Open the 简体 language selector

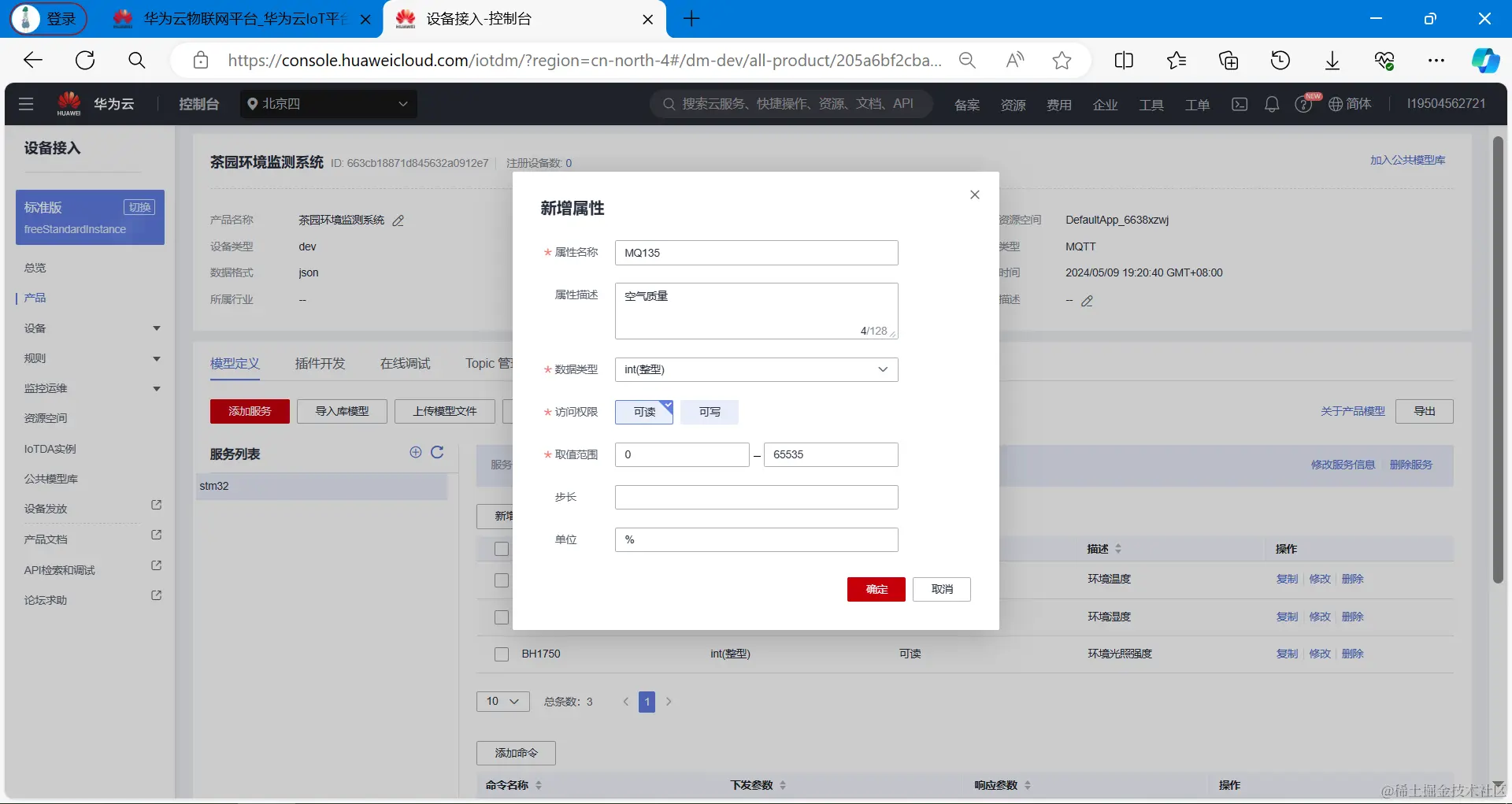pyautogui.click(x=1350, y=104)
